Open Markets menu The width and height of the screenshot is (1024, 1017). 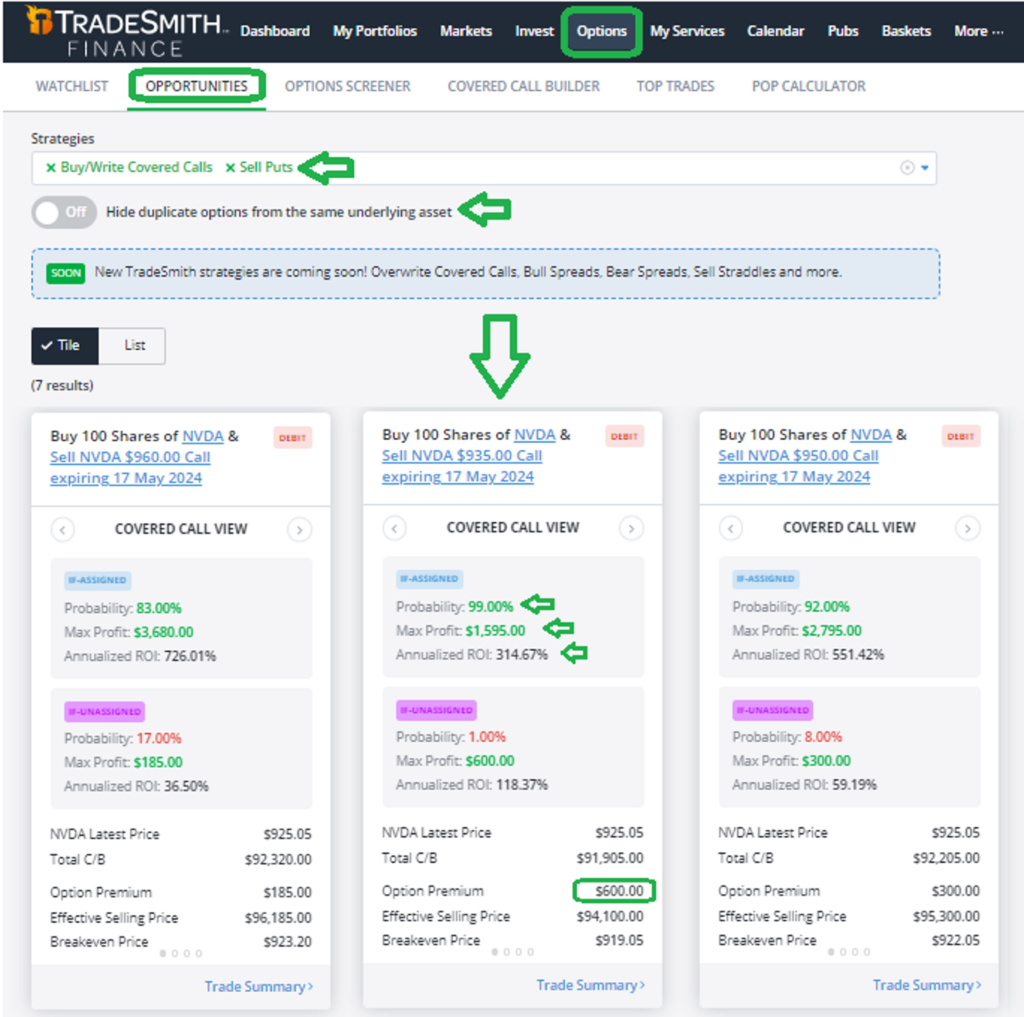tap(466, 31)
